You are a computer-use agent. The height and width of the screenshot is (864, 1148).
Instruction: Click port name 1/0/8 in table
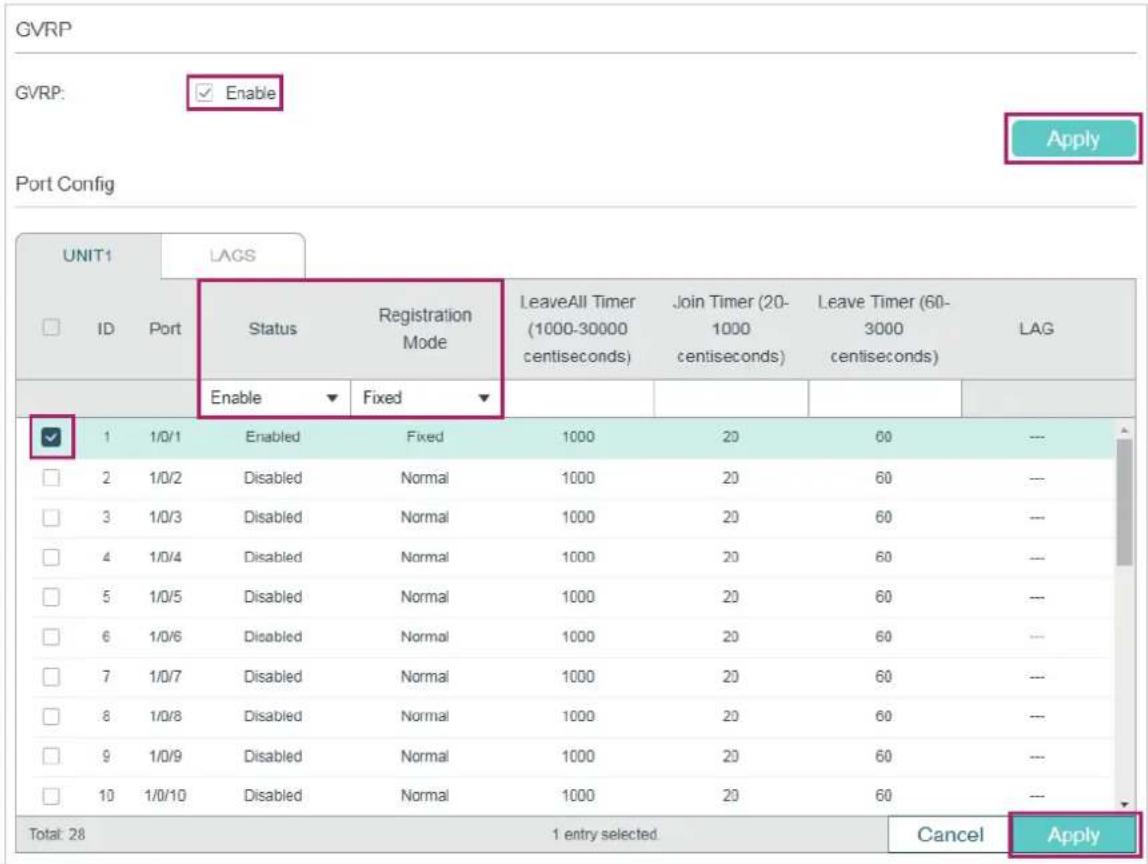[x=165, y=716]
